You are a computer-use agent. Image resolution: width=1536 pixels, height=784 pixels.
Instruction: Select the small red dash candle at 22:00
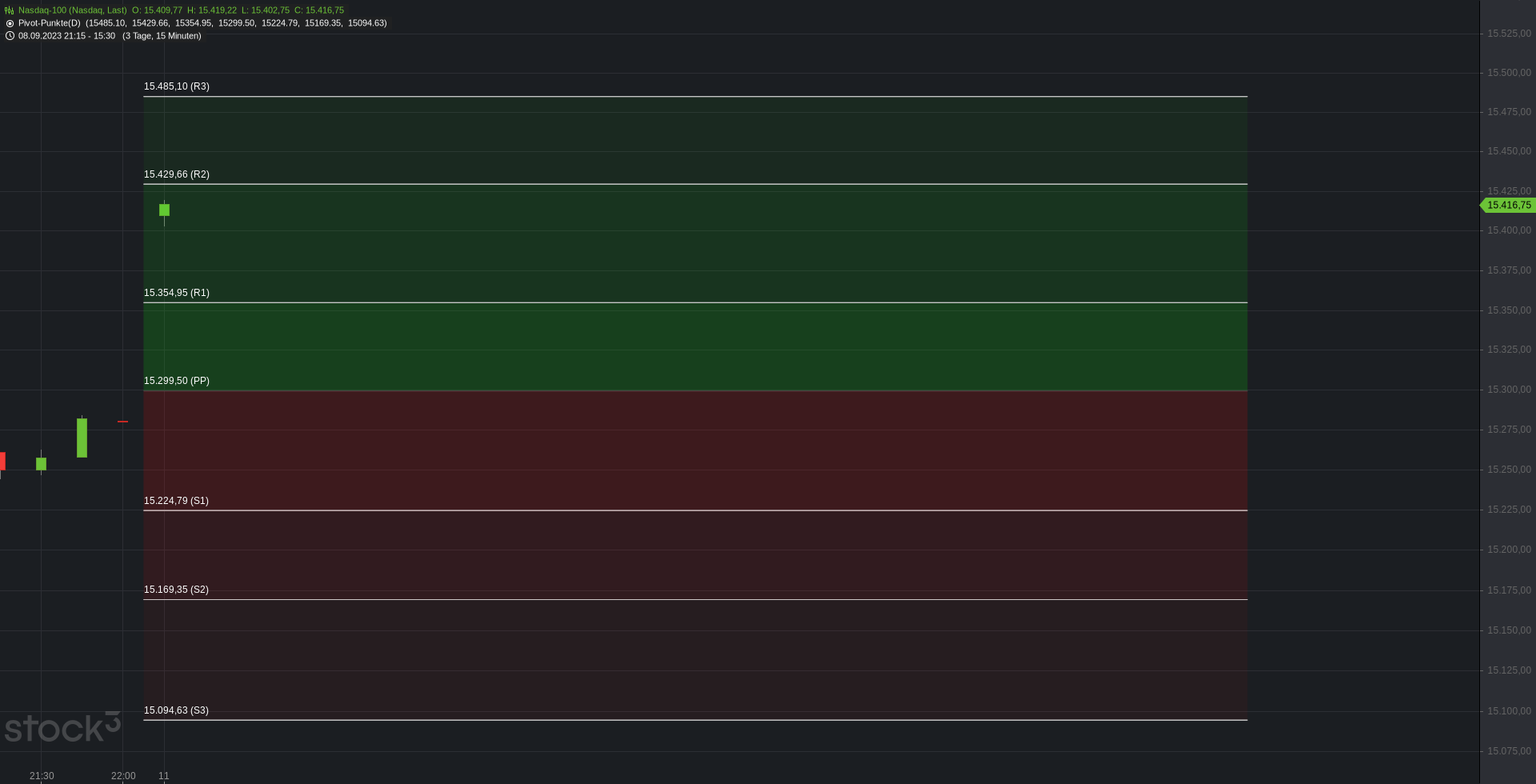pos(122,422)
